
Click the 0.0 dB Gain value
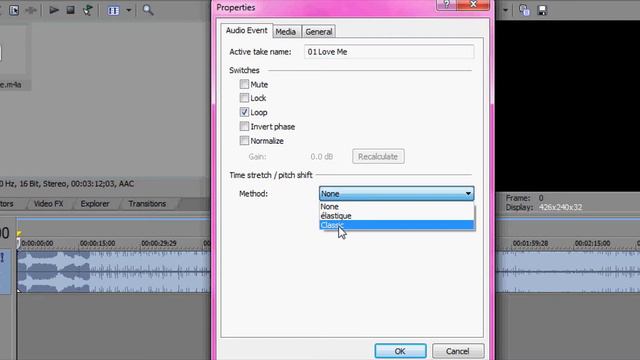[x=322, y=157]
